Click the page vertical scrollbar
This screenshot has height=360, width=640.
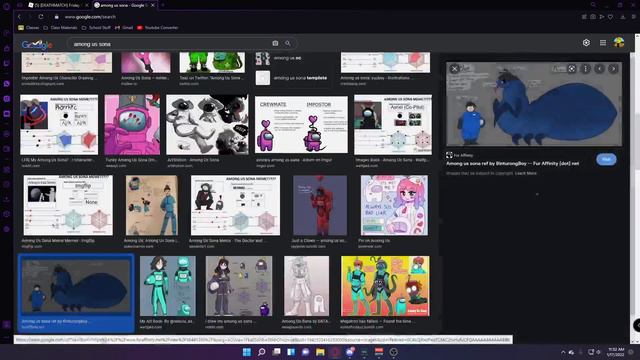pyautogui.click(x=637, y=188)
